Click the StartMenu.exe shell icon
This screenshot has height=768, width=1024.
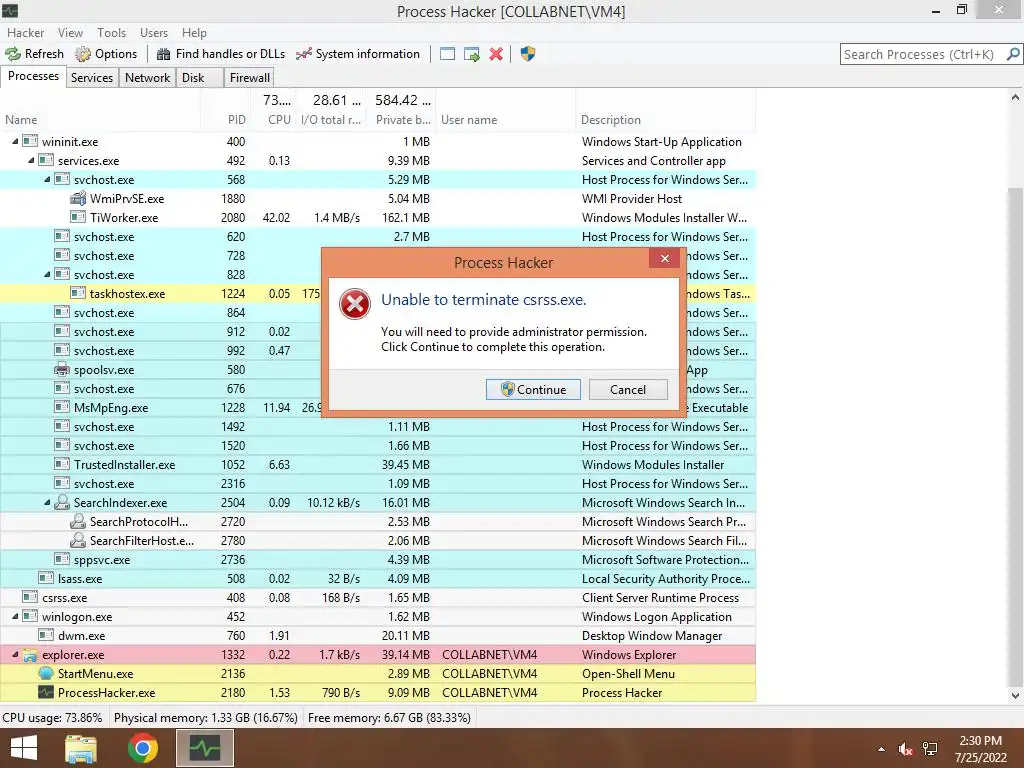pos(46,674)
